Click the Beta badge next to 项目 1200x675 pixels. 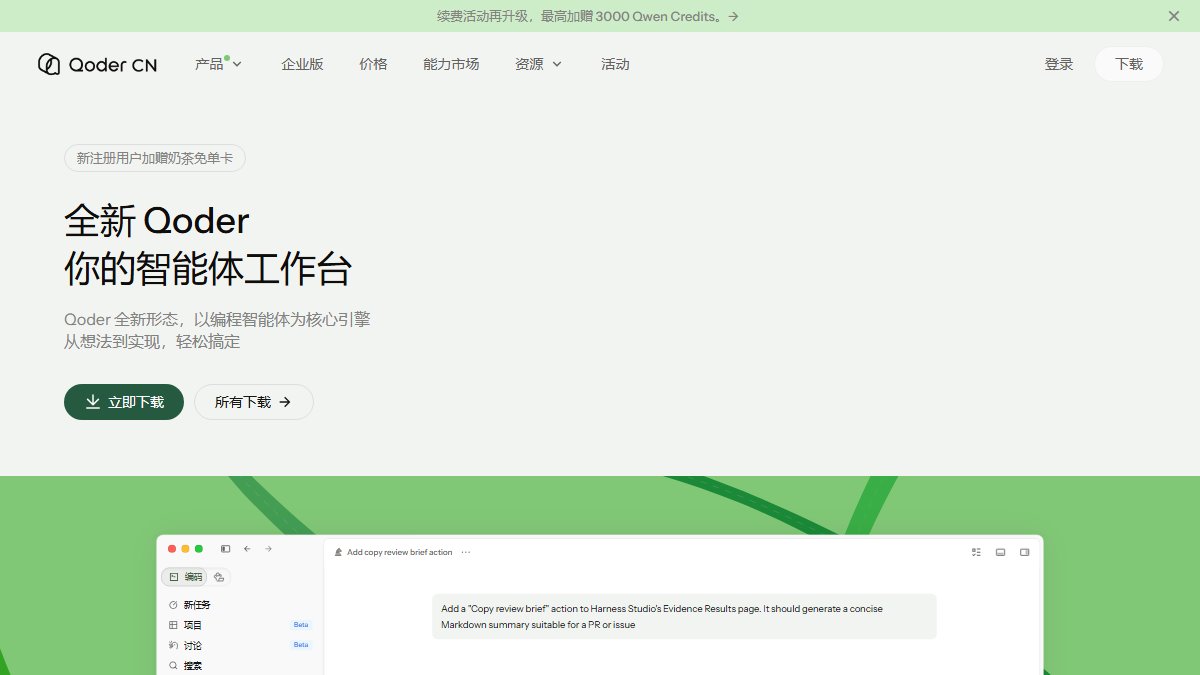point(301,625)
